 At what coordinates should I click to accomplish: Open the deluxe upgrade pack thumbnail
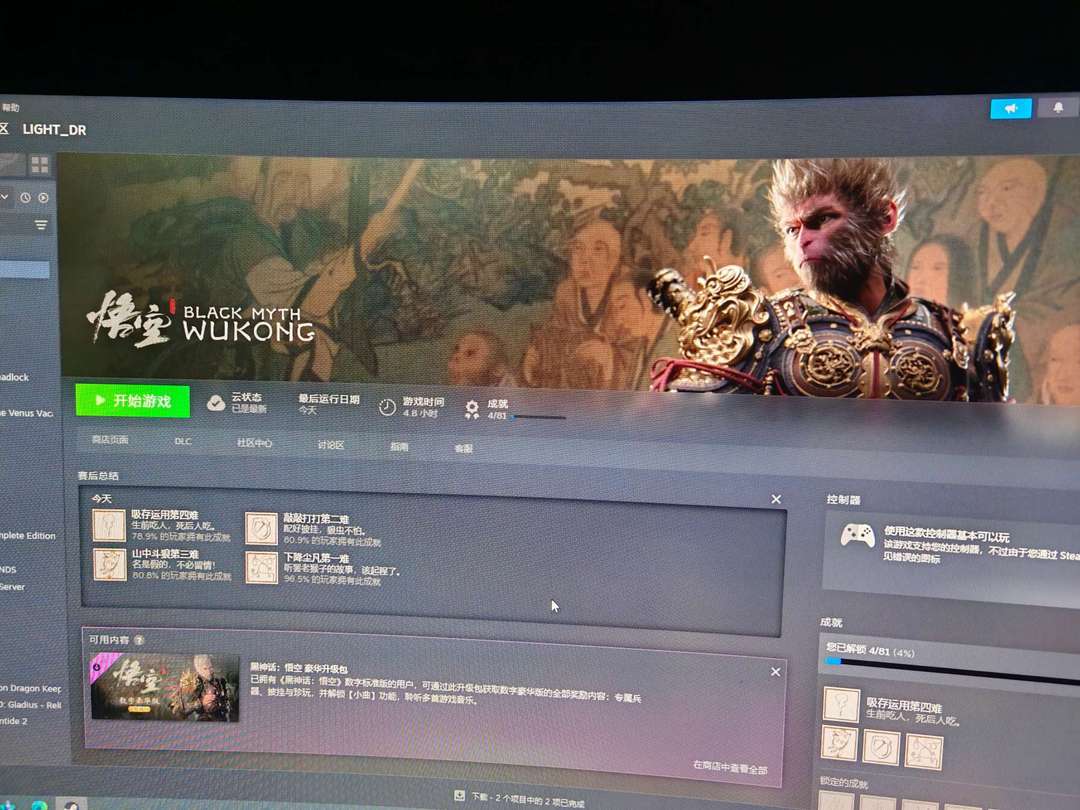click(x=165, y=687)
